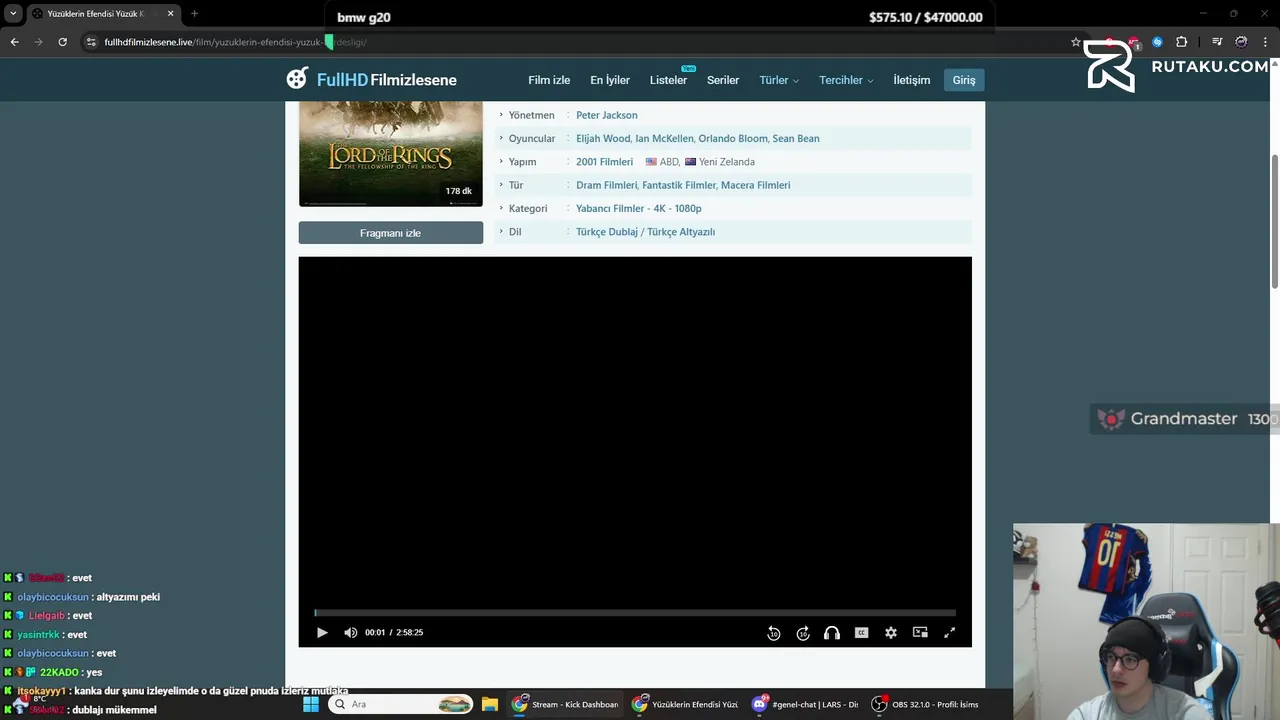Mute the video volume speaker icon
The image size is (1280, 720).
(x=350, y=633)
